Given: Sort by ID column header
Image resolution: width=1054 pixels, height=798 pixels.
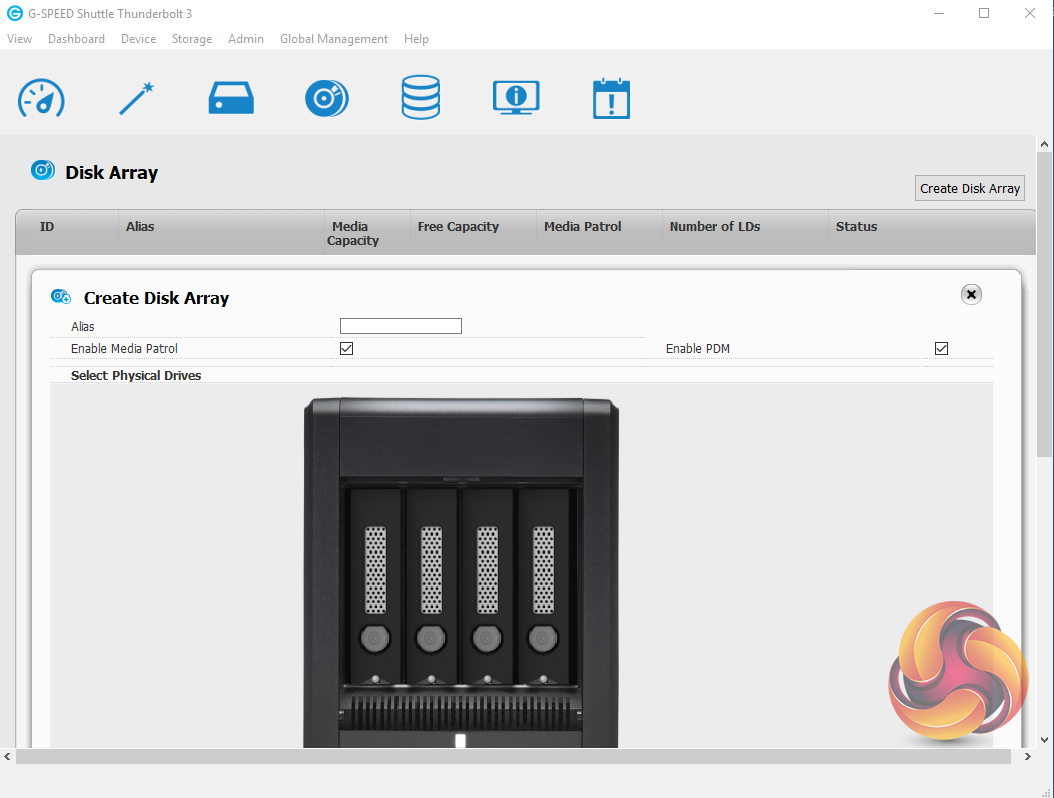Looking at the screenshot, I should [67, 232].
